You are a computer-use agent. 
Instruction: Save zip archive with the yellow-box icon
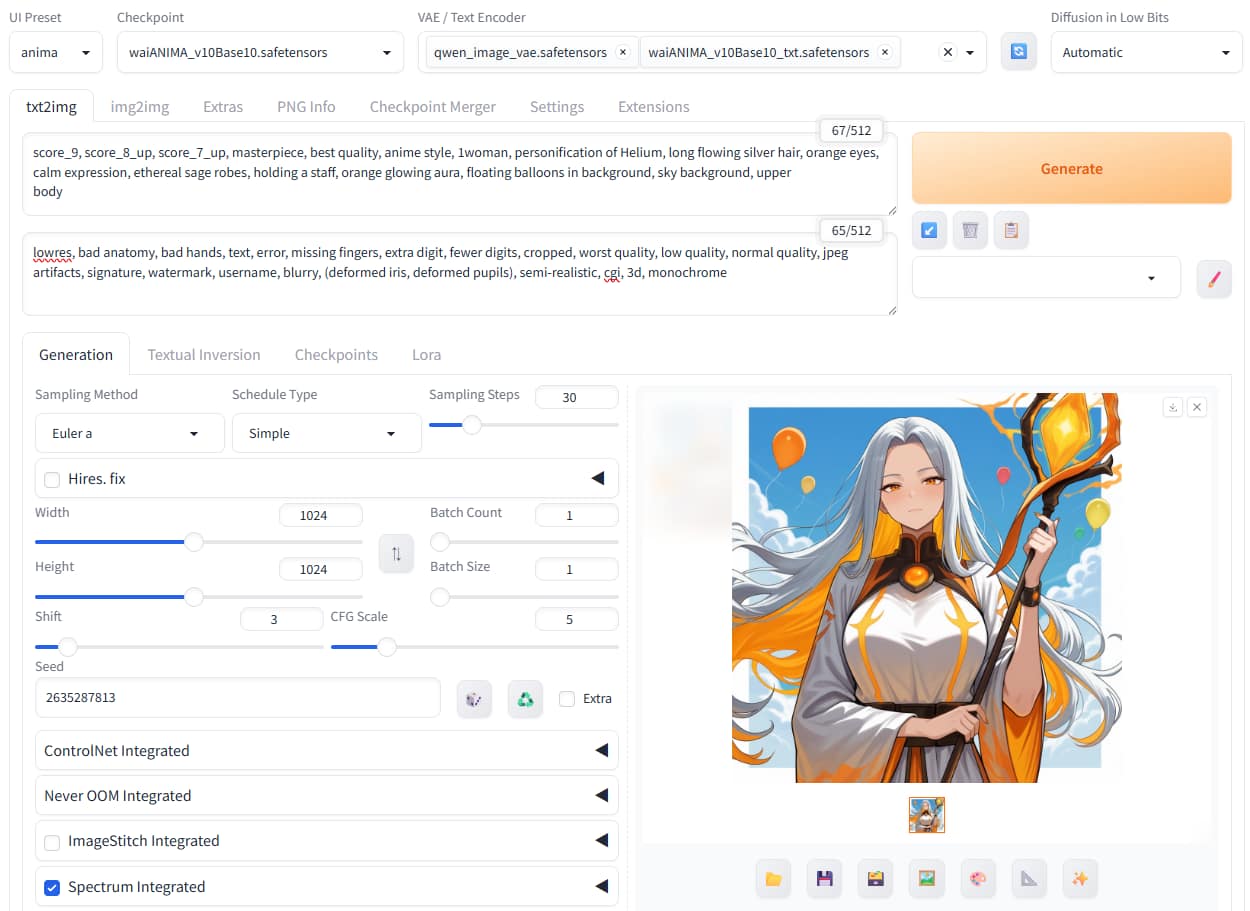(x=876, y=879)
